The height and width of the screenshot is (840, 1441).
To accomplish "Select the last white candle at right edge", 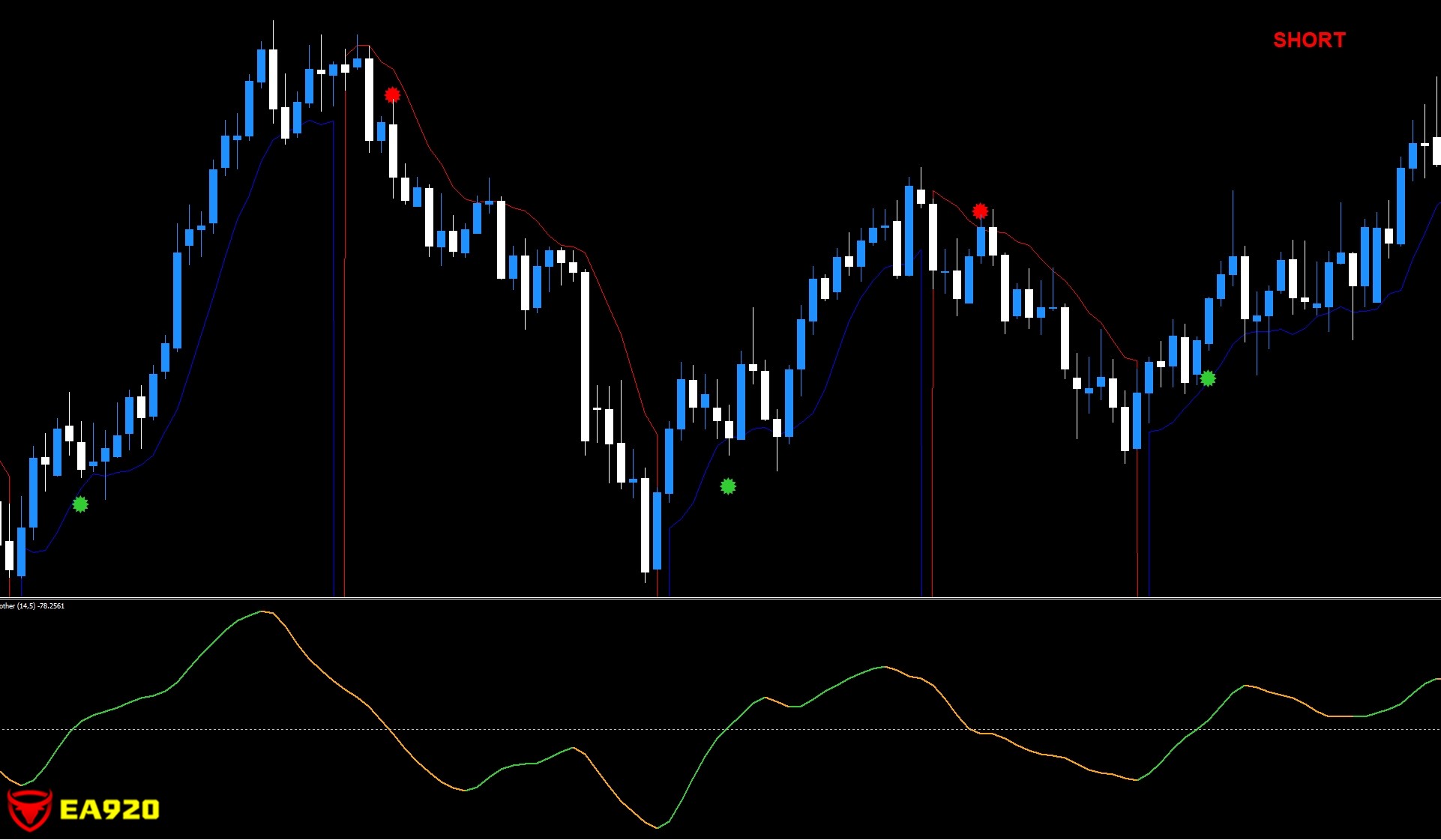I will (1437, 150).
